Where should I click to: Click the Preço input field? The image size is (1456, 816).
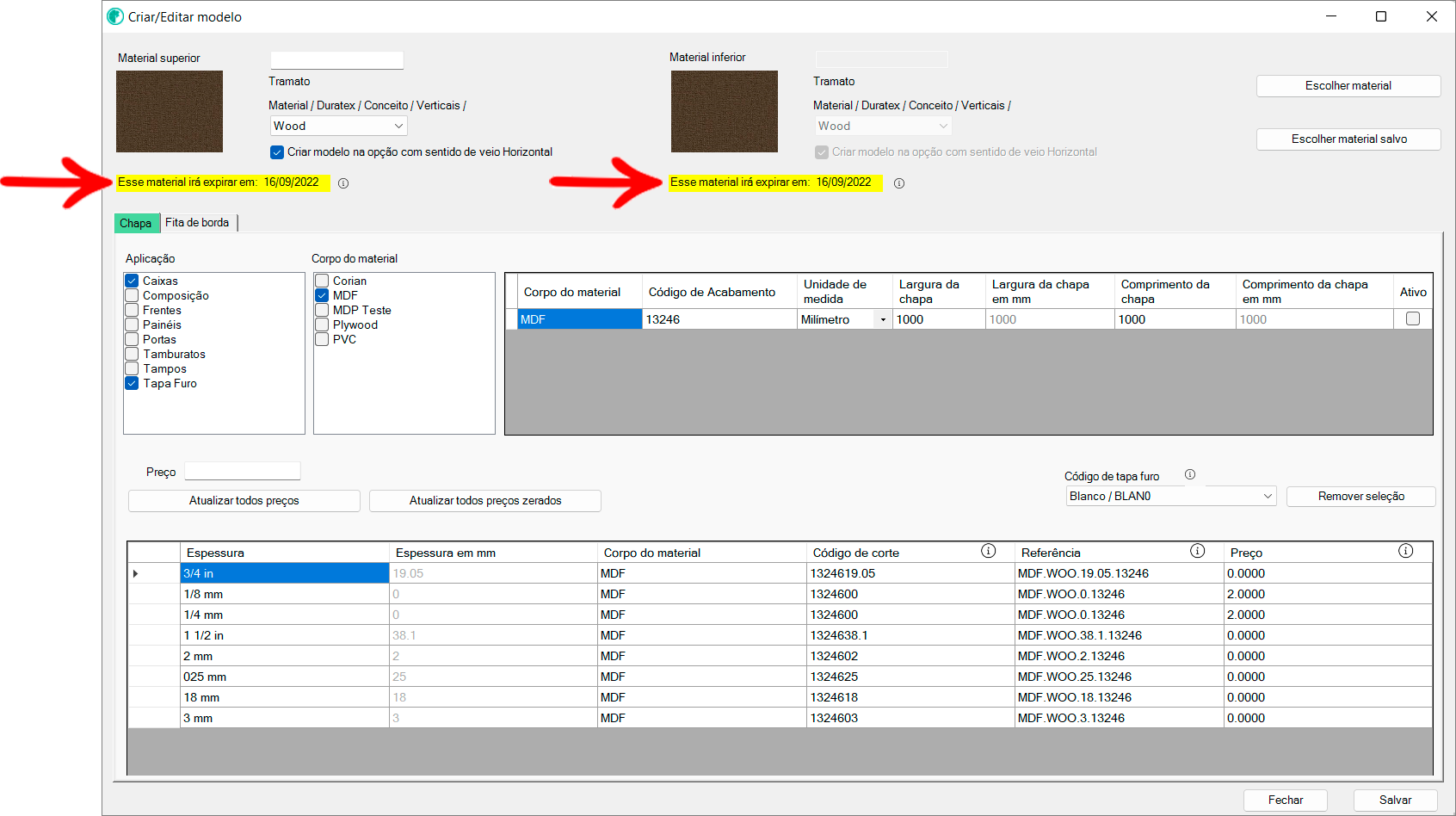pos(243,471)
